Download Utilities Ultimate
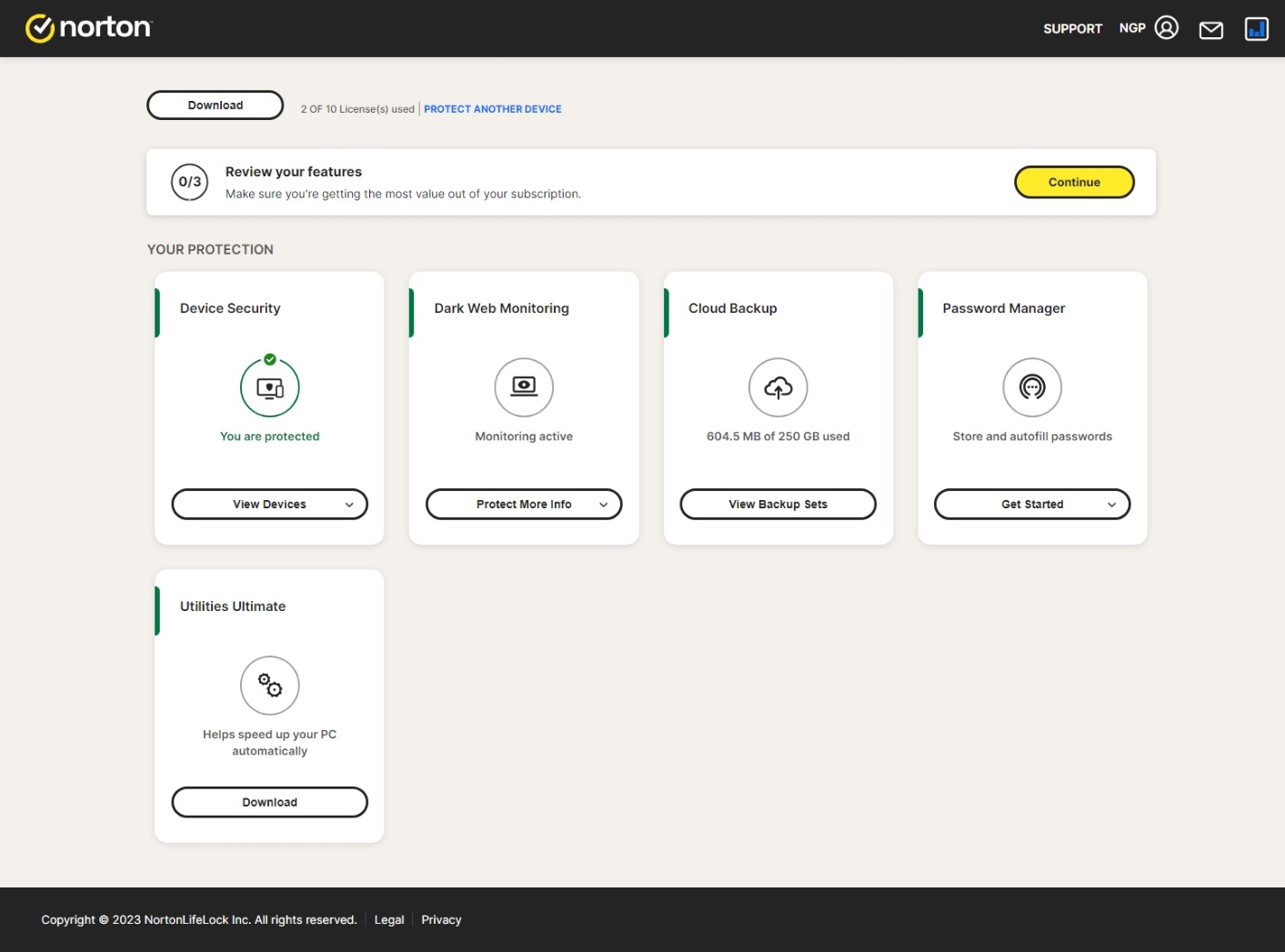Viewport: 1285px width, 952px height. pyautogui.click(x=269, y=802)
